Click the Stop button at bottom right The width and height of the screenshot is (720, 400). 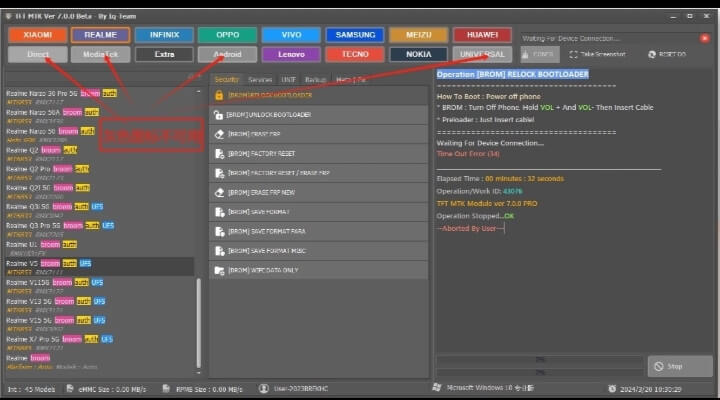[x=680, y=366]
